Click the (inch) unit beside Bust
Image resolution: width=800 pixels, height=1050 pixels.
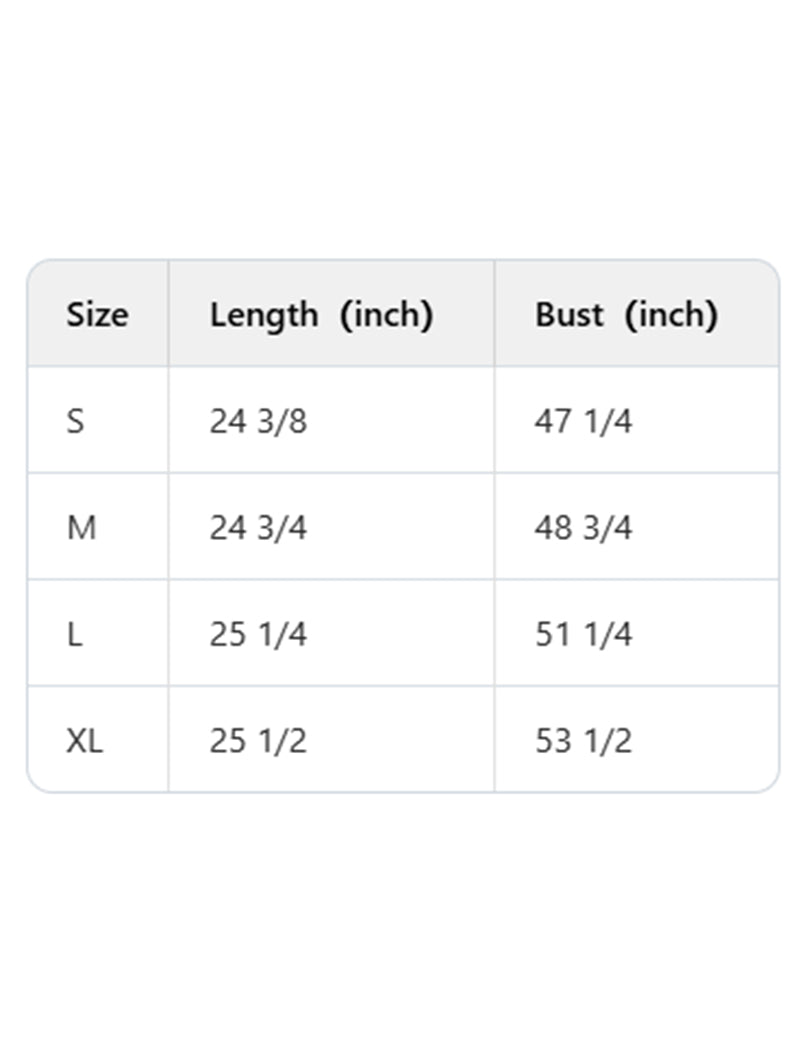click(x=671, y=315)
